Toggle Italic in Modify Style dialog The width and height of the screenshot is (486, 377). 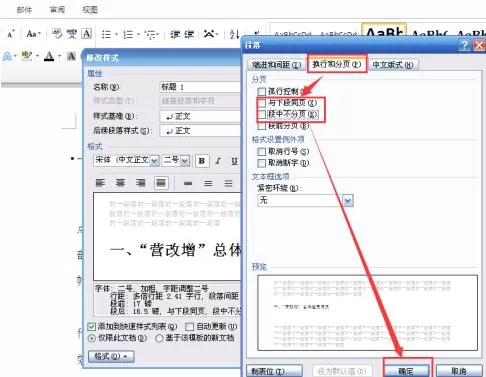point(218,161)
